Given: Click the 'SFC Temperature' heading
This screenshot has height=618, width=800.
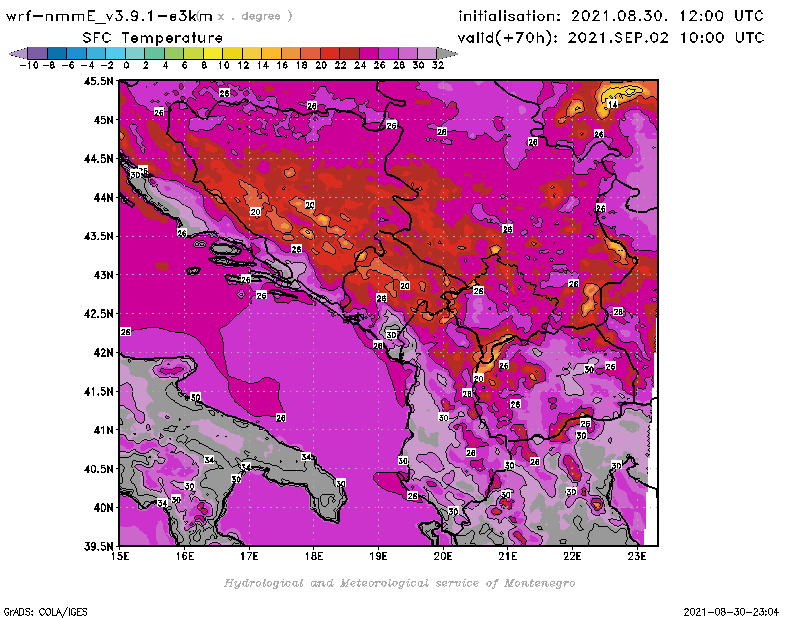Looking at the screenshot, I should [153, 38].
